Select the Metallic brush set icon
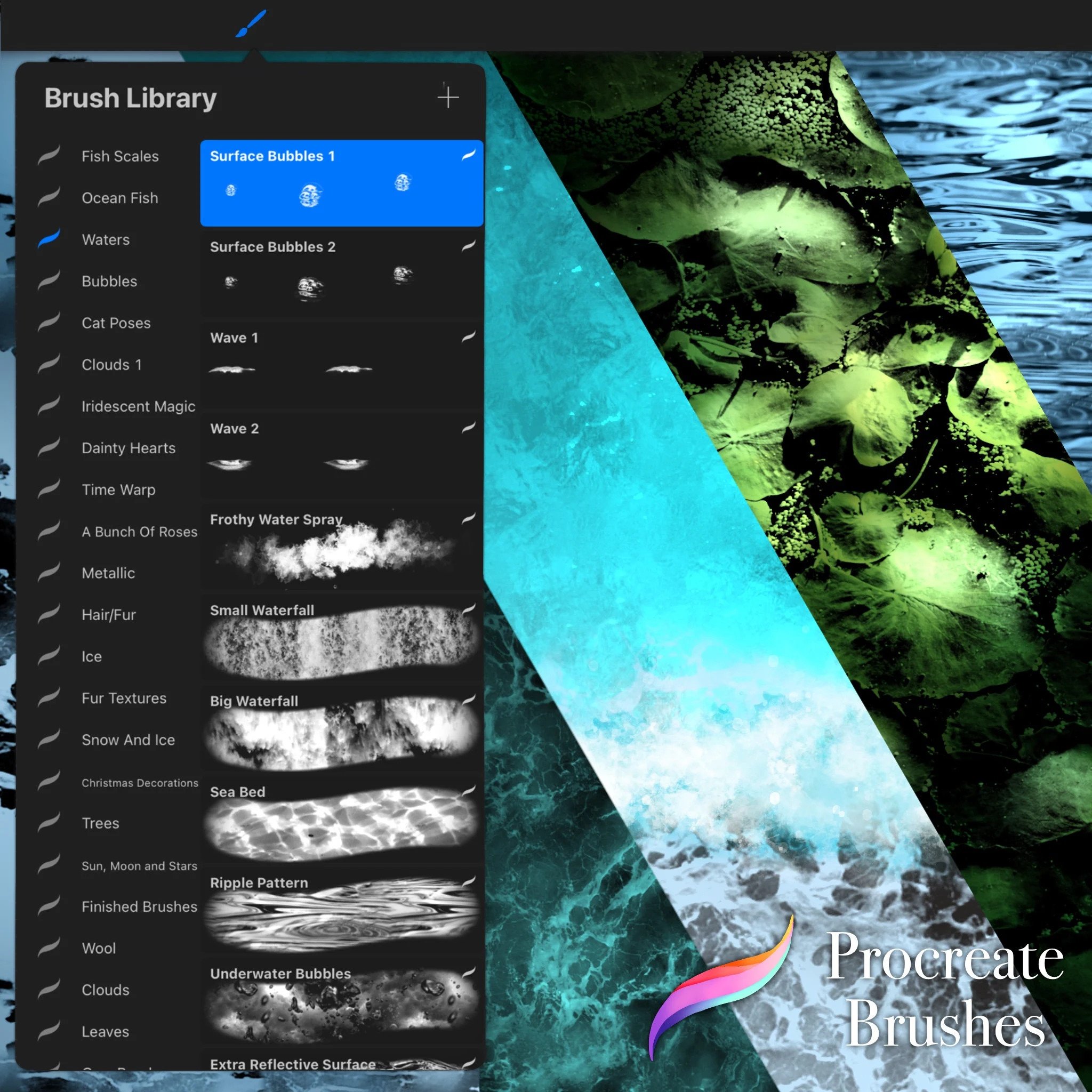 (x=51, y=573)
